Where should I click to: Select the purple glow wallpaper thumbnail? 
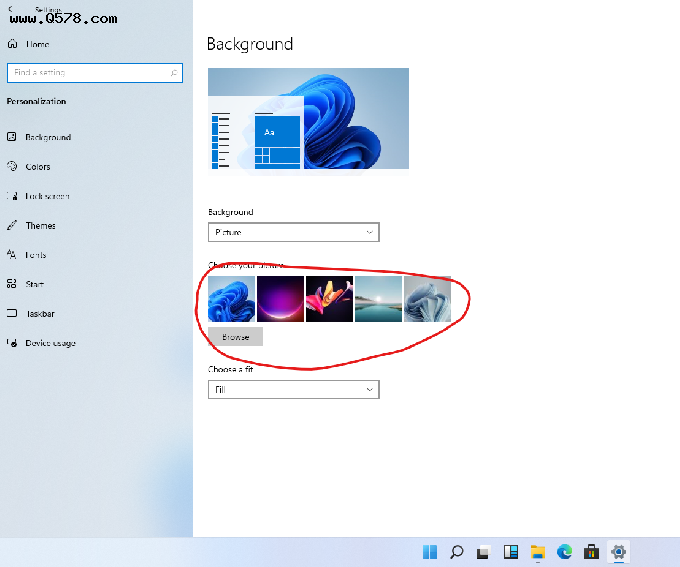[x=281, y=299]
